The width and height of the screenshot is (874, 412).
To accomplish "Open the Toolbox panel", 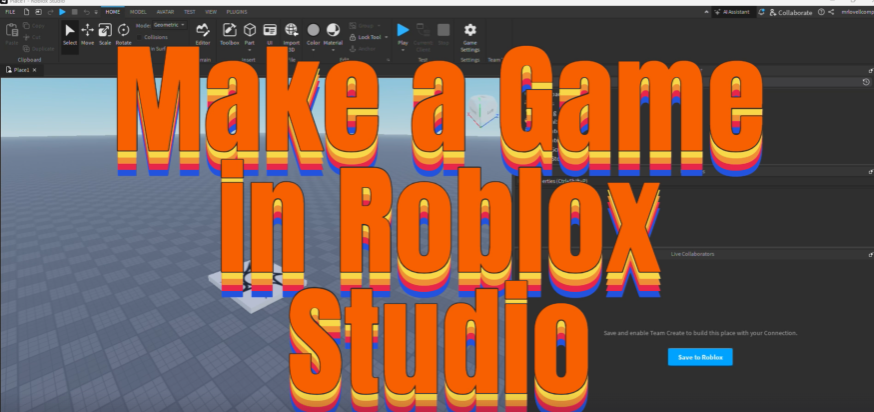I will point(229,34).
